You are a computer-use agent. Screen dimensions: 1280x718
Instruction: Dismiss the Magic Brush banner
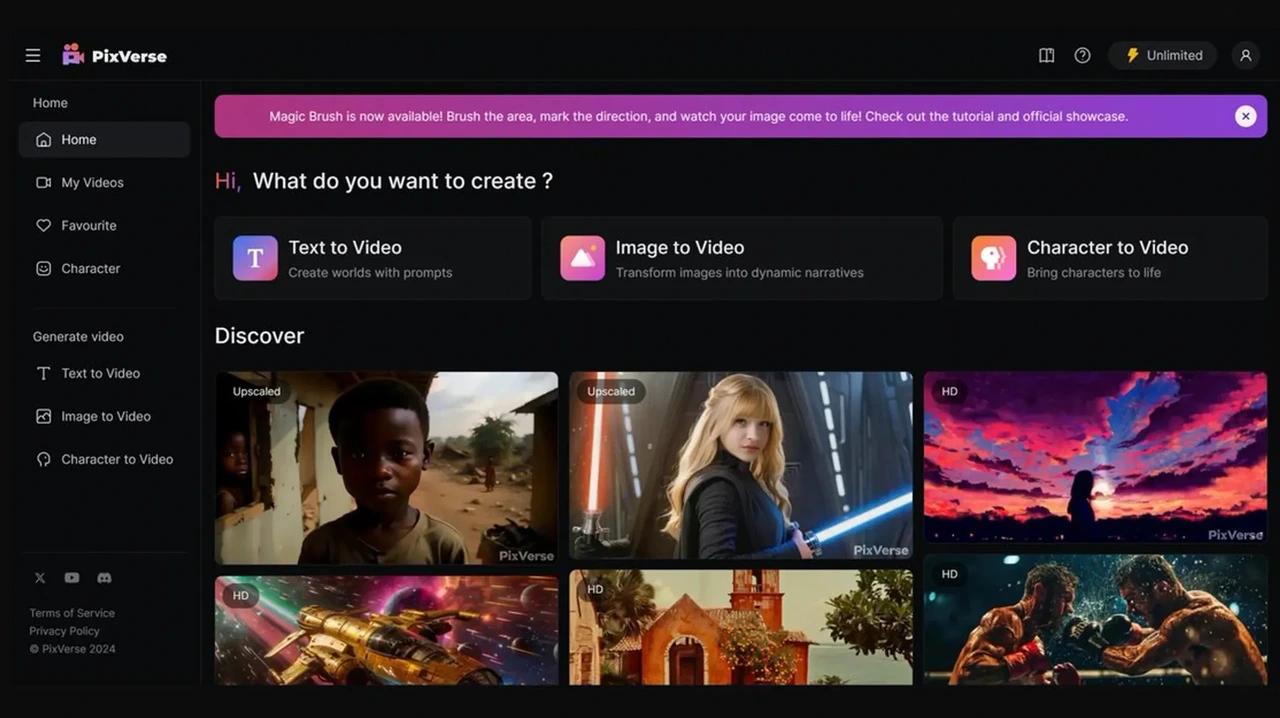click(x=1245, y=116)
